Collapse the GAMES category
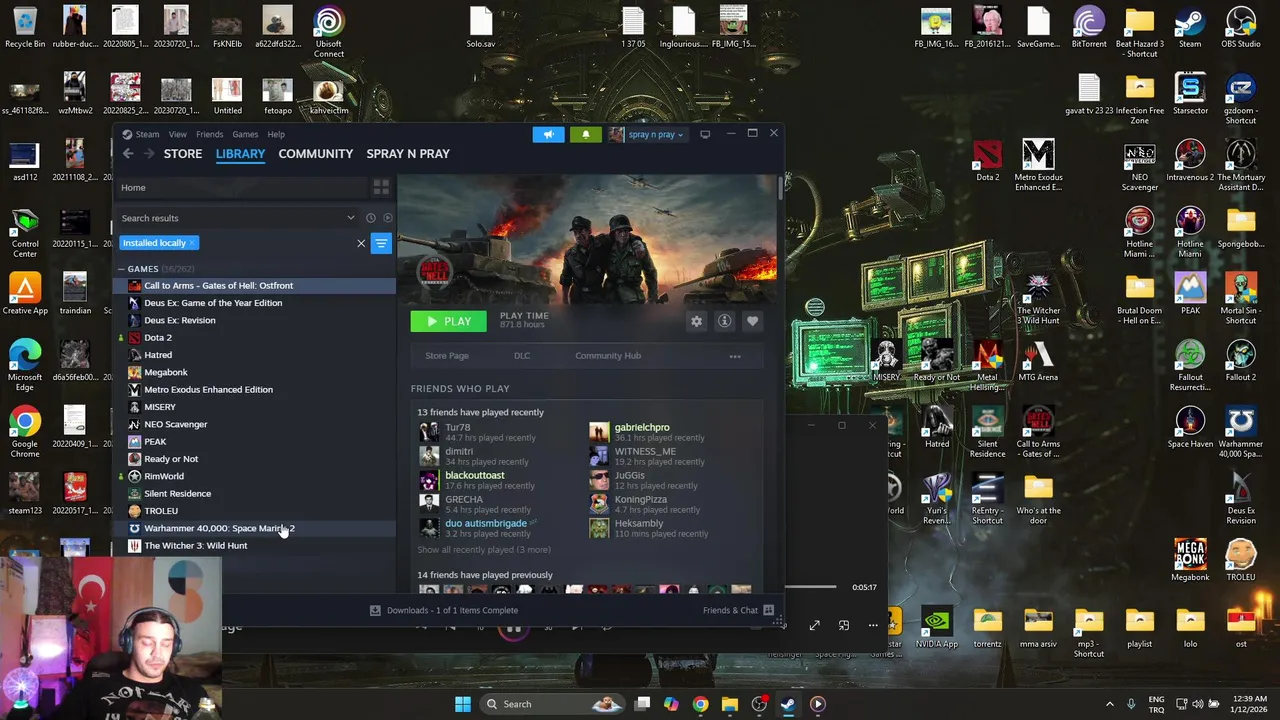Viewport: 1280px width, 720px height. tap(121, 269)
